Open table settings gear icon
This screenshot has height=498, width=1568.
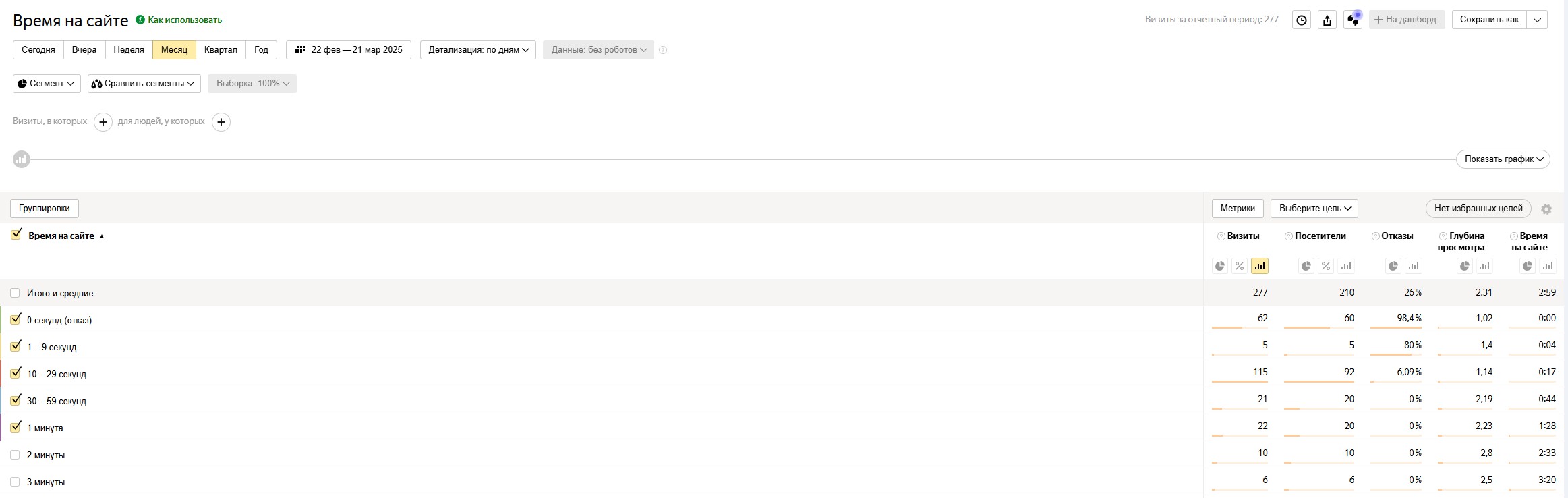click(1546, 209)
